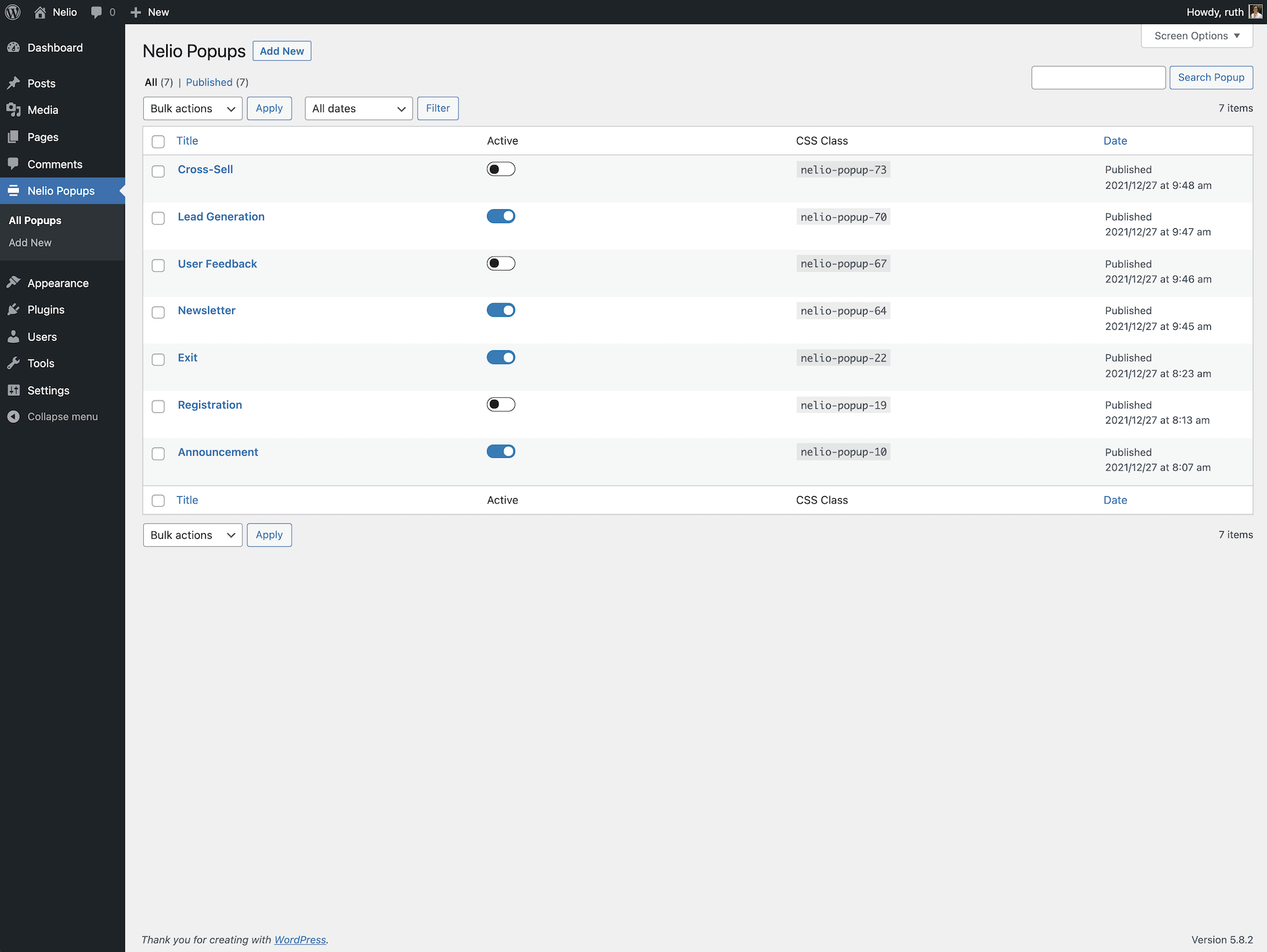1267x952 pixels.
Task: Enable the User Feedback popup toggle
Action: pyautogui.click(x=501, y=264)
